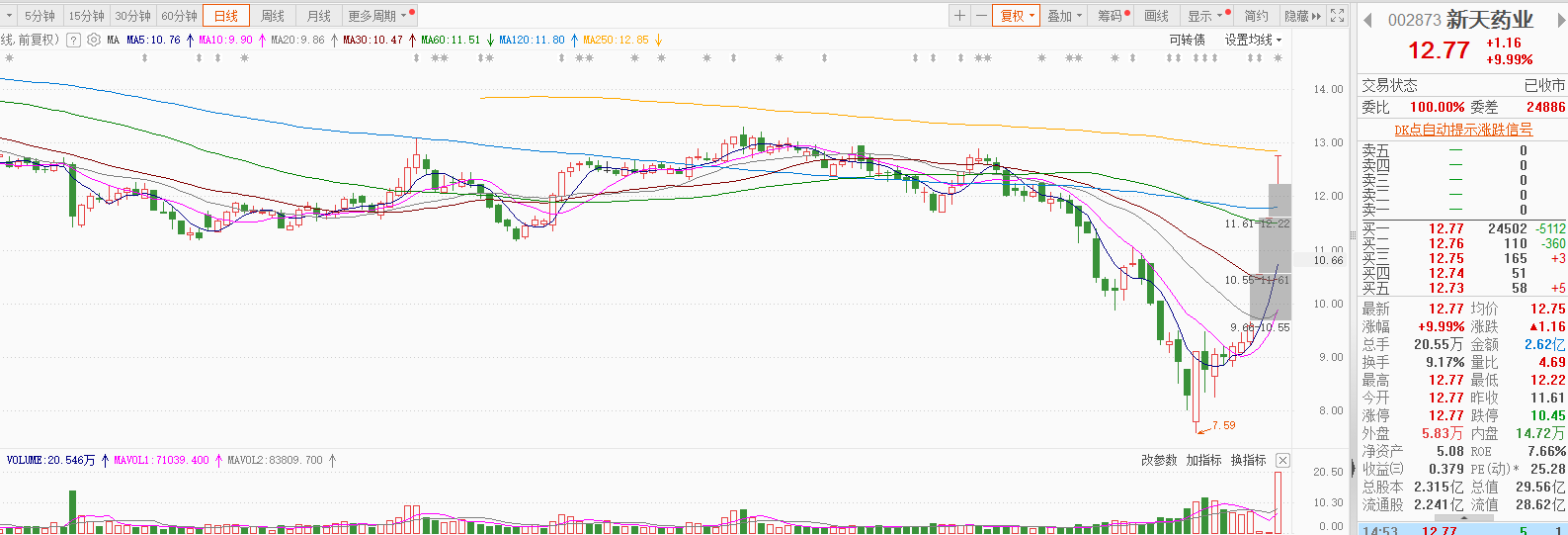Click 加指标 to add indicator
The image size is (1568, 535).
pyautogui.click(x=1203, y=460)
